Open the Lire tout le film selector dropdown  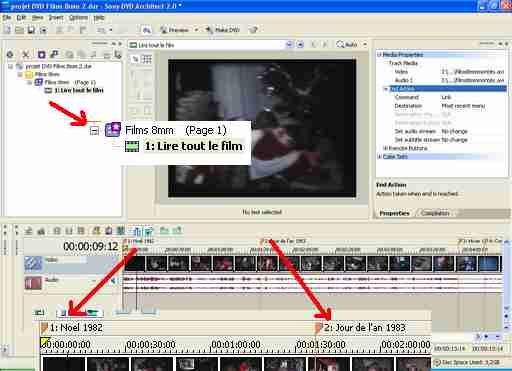tap(289, 45)
